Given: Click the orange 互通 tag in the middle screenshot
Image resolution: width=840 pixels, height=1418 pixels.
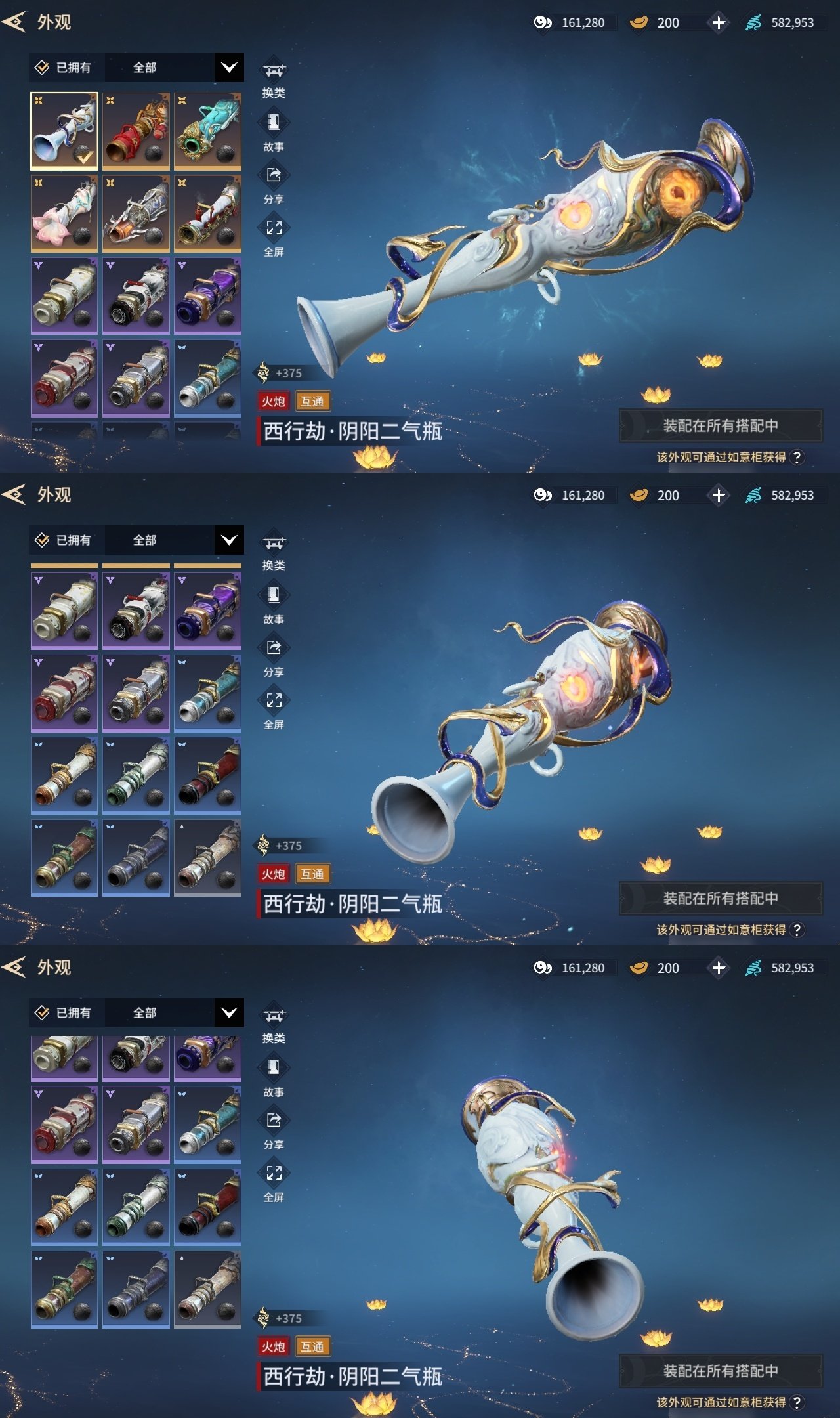Looking at the screenshot, I should coord(312,874).
